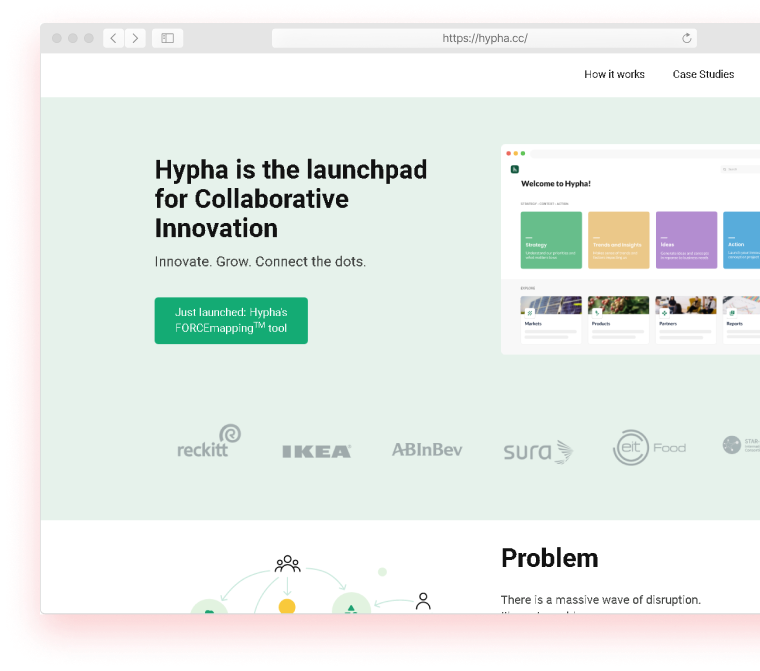Click the IKEA logo
Screen dimensions: 760x671
[317, 451]
